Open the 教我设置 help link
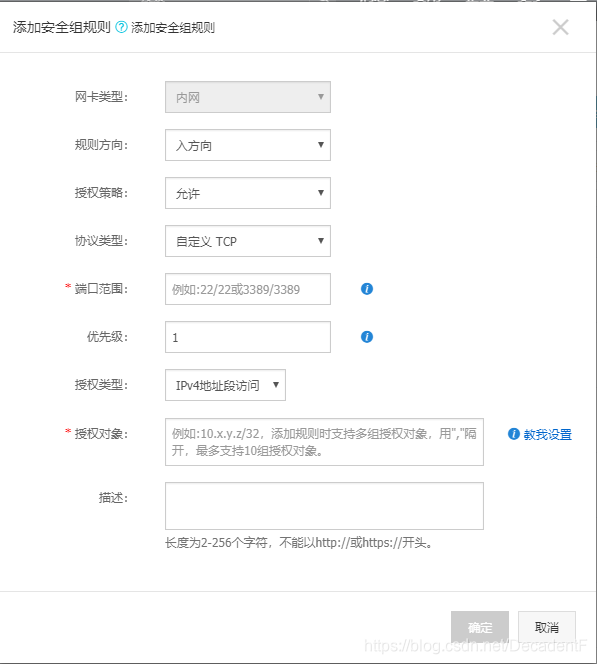 coord(547,434)
